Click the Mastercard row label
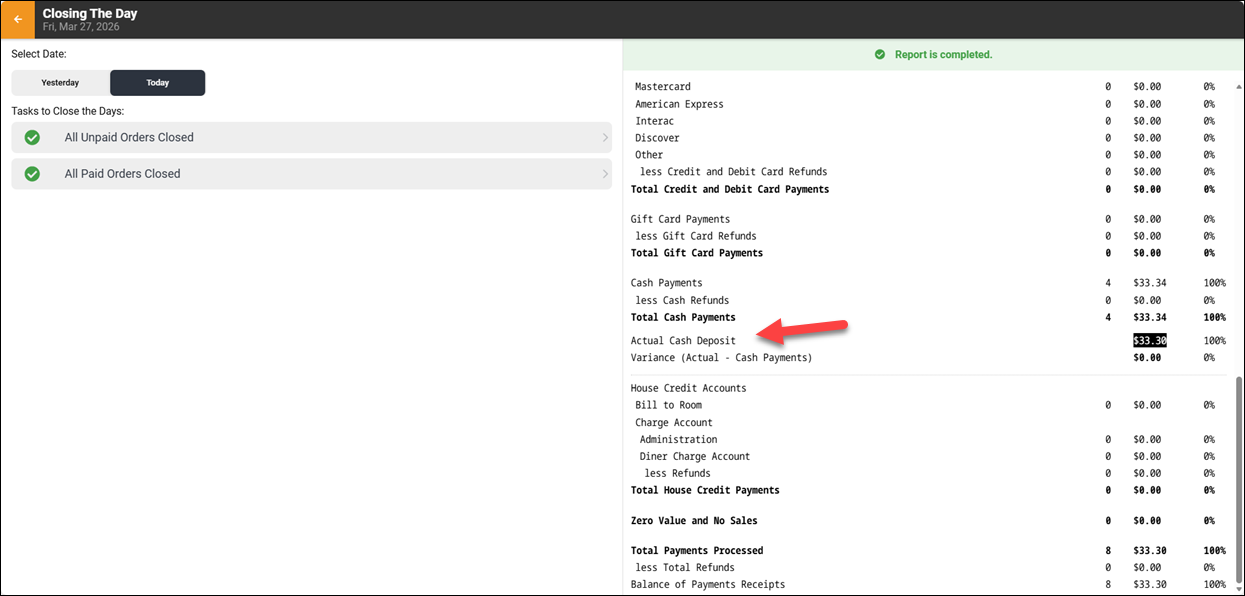 (x=663, y=87)
